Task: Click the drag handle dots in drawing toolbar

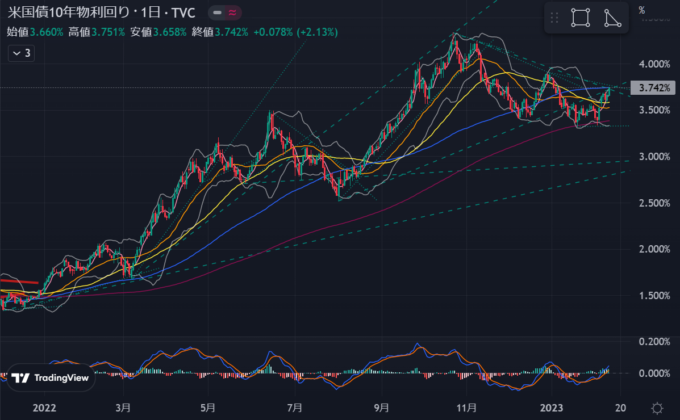Action: (555, 18)
